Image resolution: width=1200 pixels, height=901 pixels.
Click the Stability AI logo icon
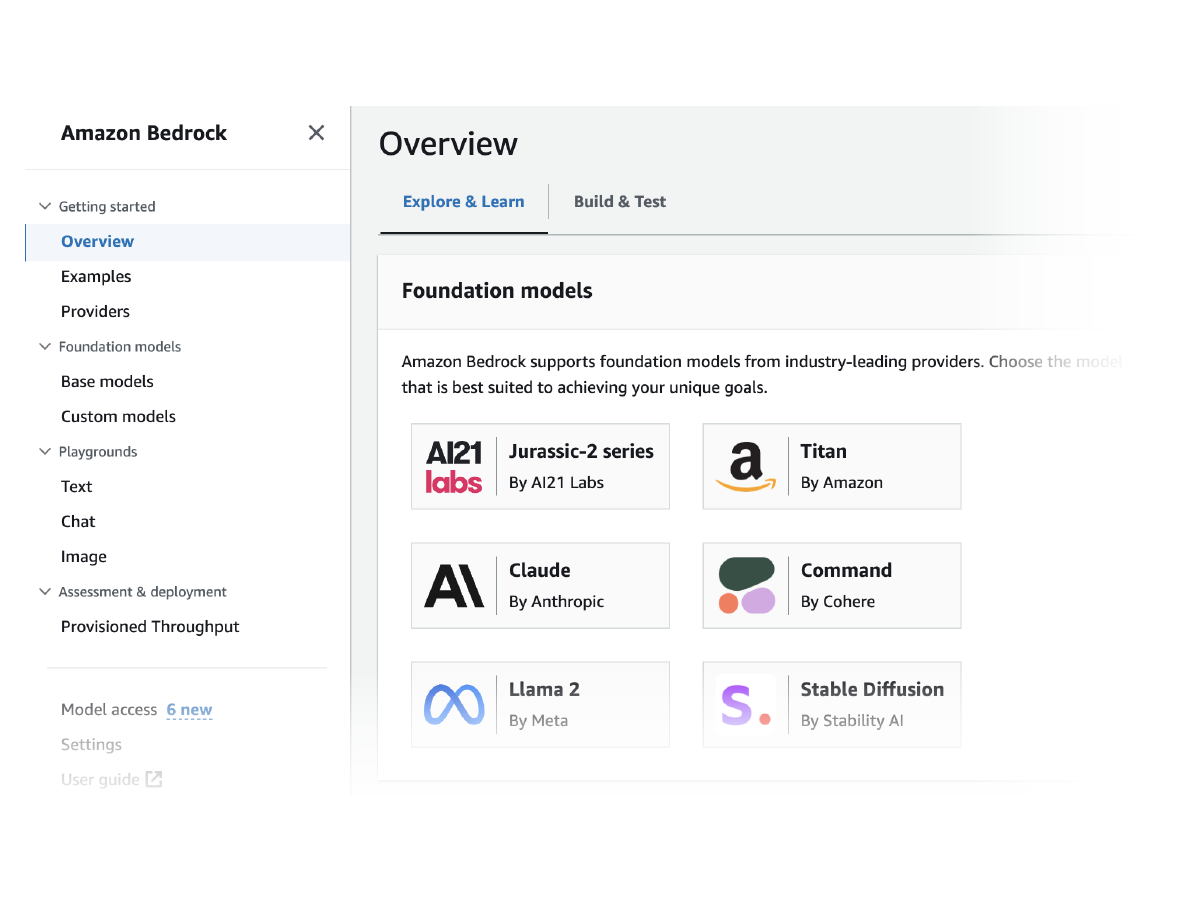746,705
